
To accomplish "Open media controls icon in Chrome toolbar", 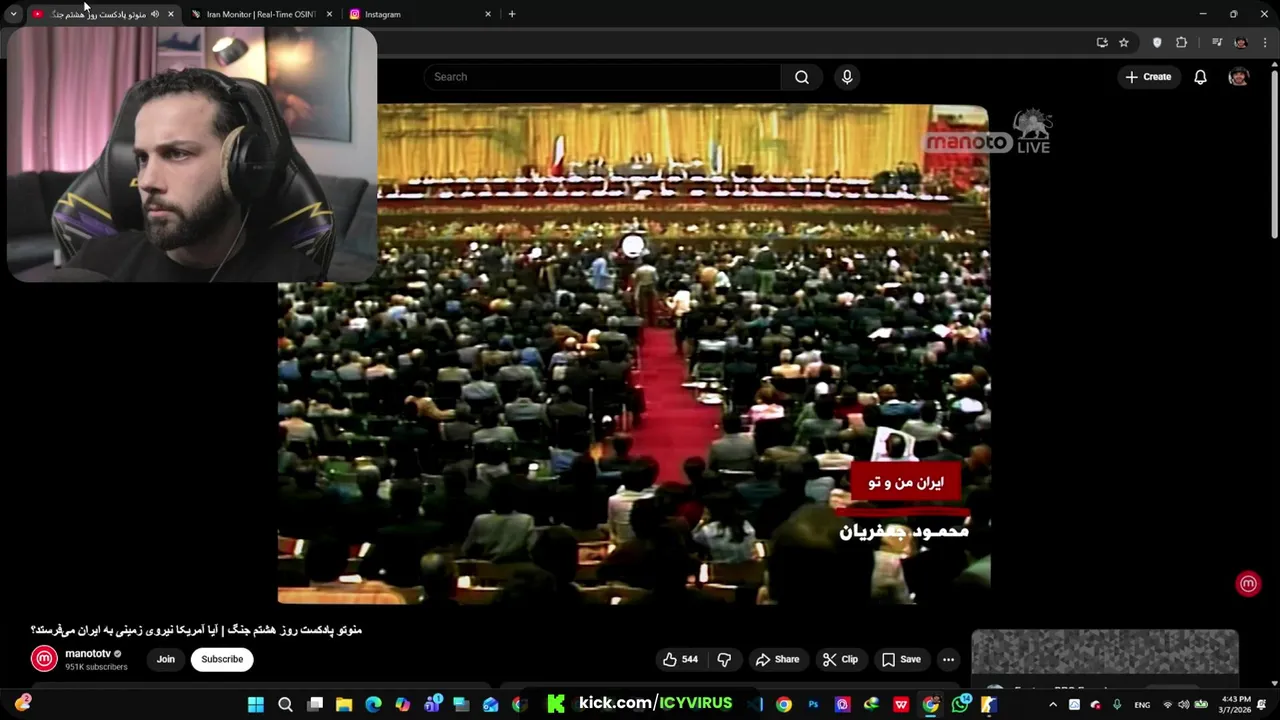I will coord(1216,42).
